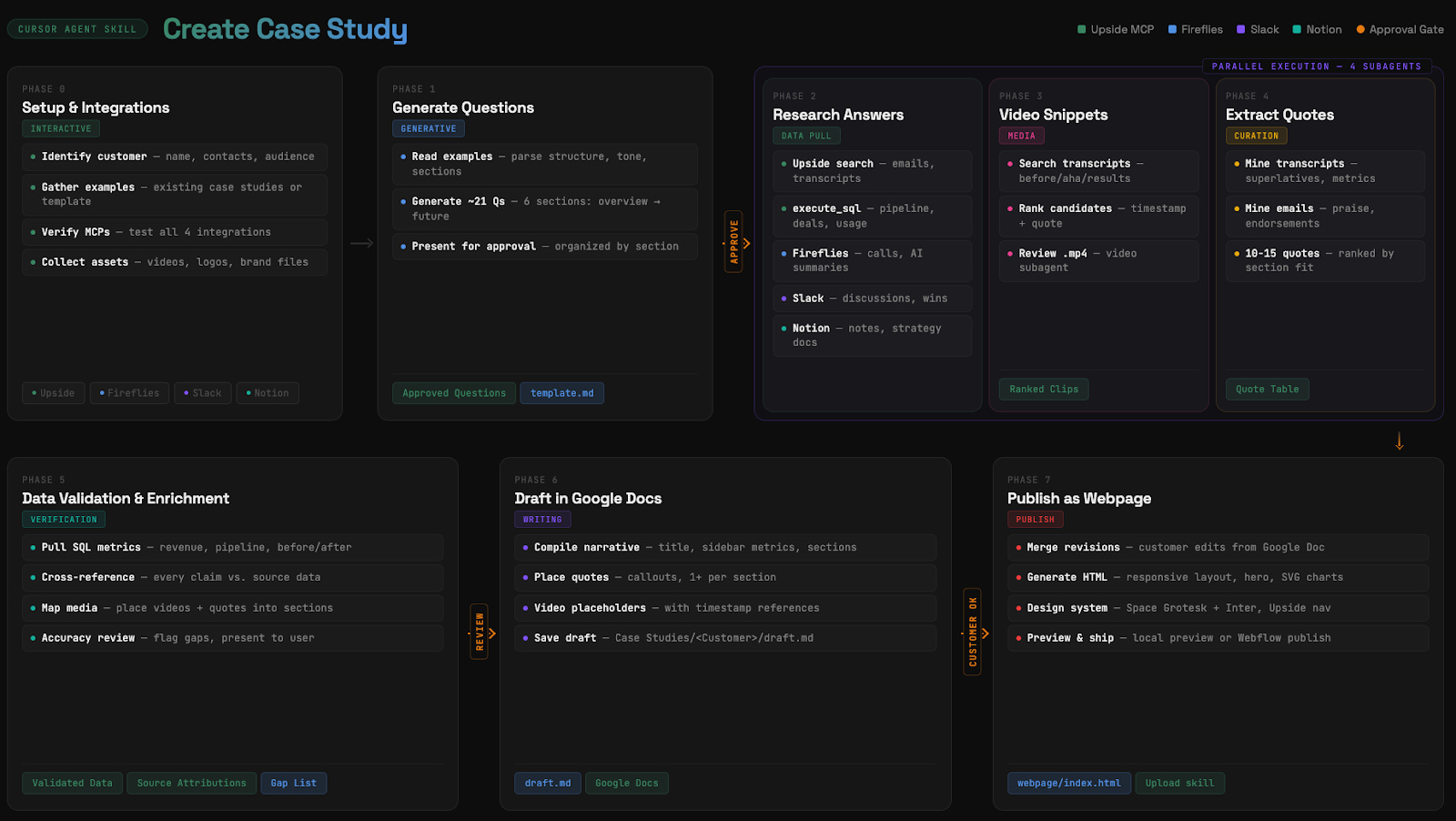The height and width of the screenshot is (821, 1456).
Task: Click the Approval Gate legend marker
Action: point(1360,29)
